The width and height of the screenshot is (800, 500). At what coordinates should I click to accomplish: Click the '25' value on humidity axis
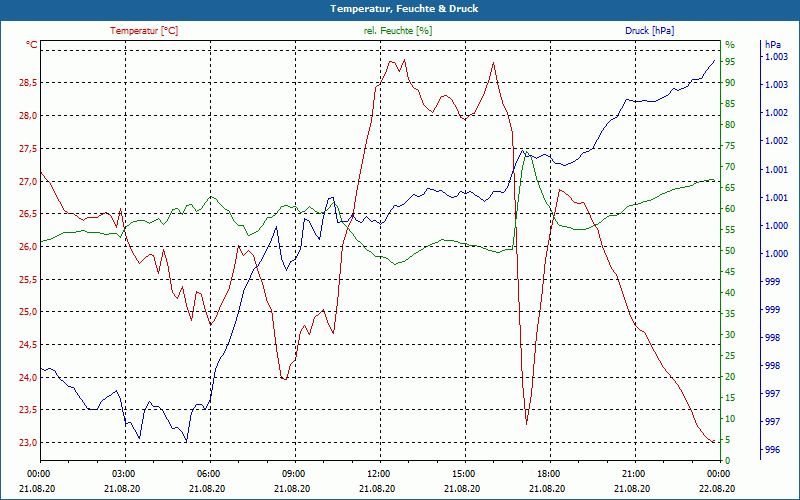(730, 356)
